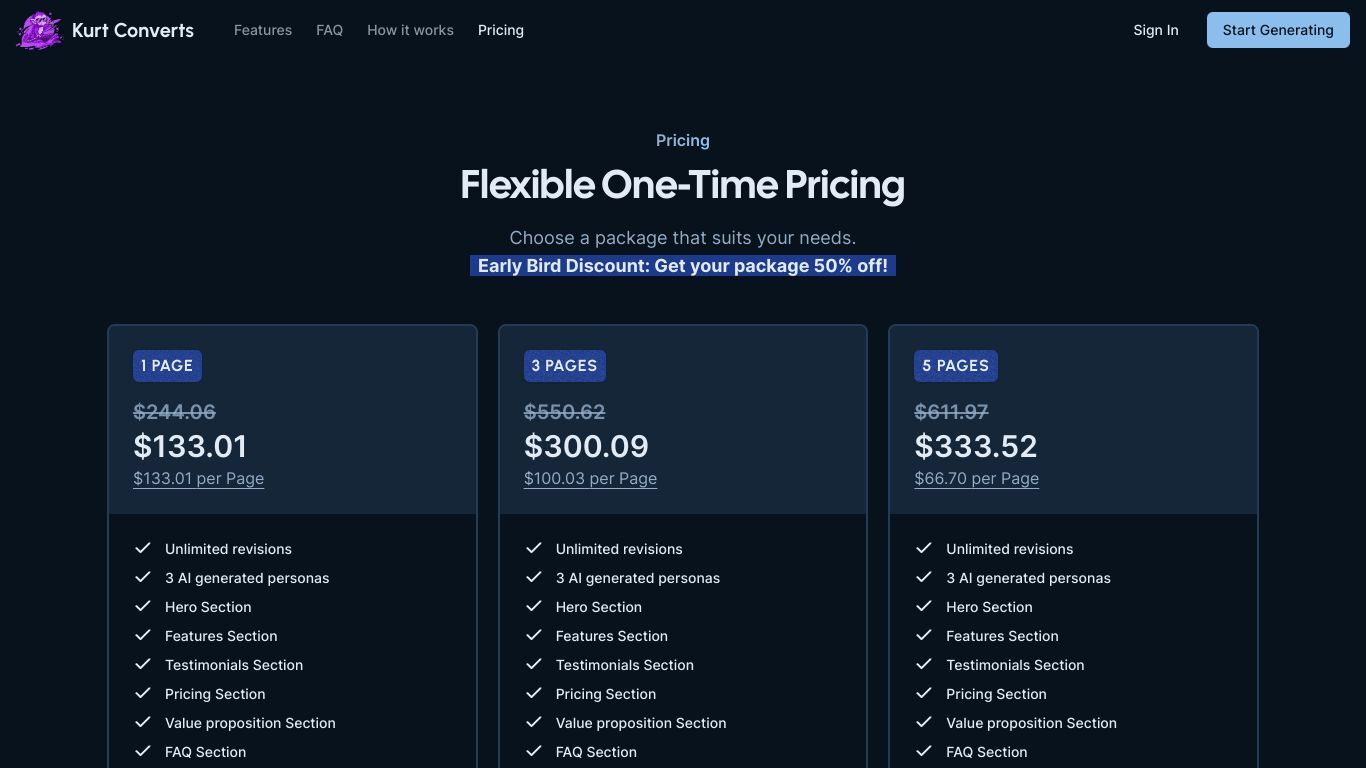Select the Pricing nav item
Screen dimensions: 1366x768
[x=501, y=30]
